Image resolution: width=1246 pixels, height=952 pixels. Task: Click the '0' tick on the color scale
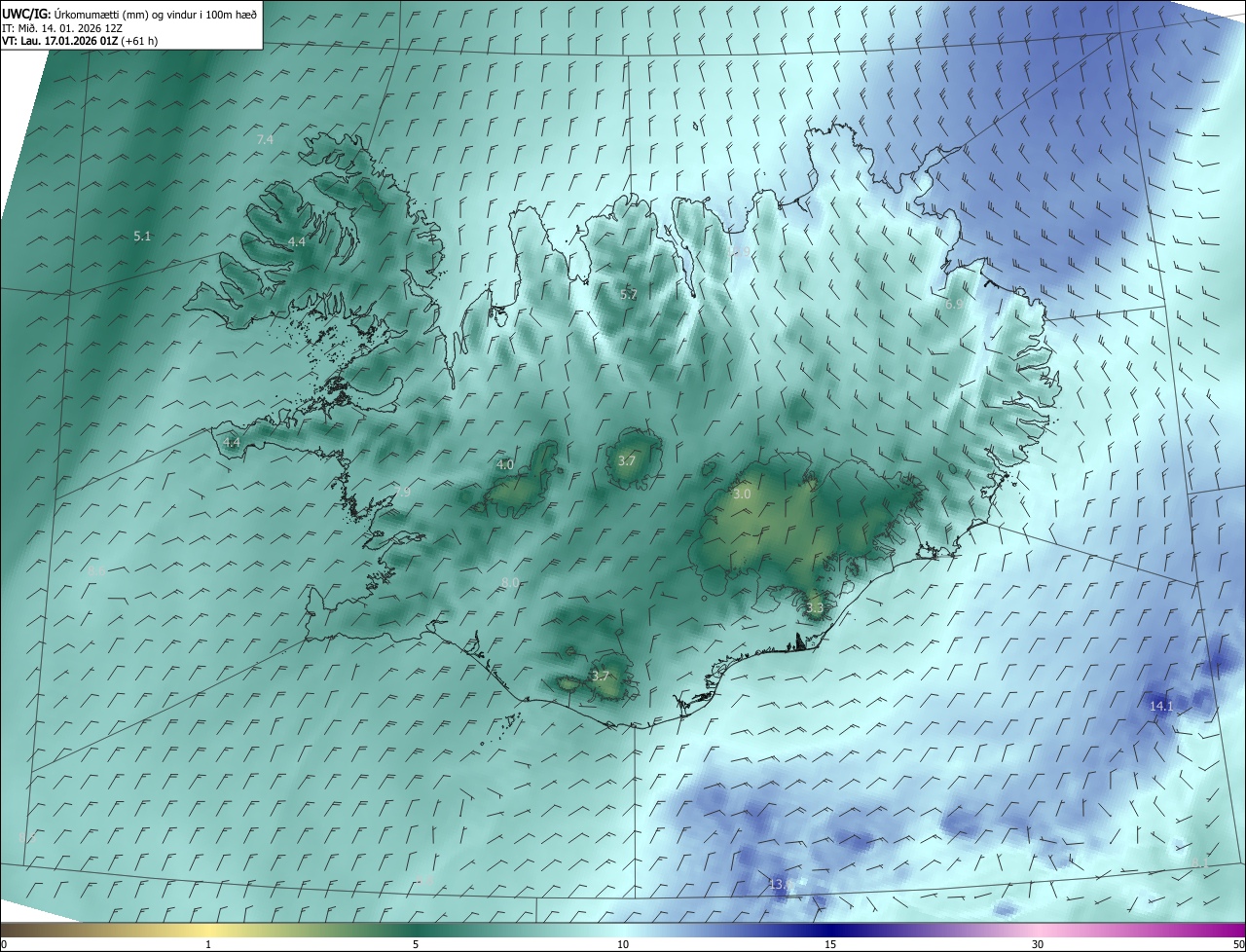tap(4, 944)
